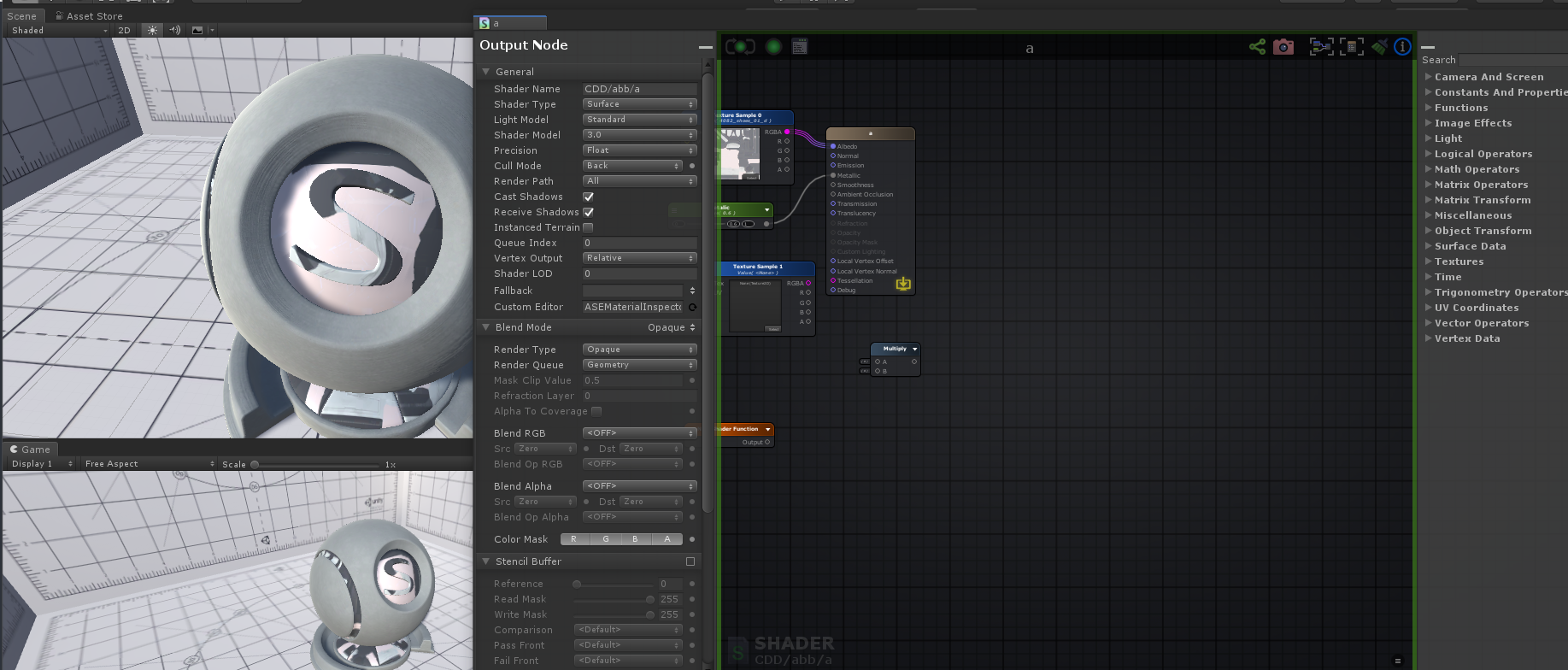The image size is (1568, 670).
Task: Expand the Light node category
Action: (x=1428, y=138)
